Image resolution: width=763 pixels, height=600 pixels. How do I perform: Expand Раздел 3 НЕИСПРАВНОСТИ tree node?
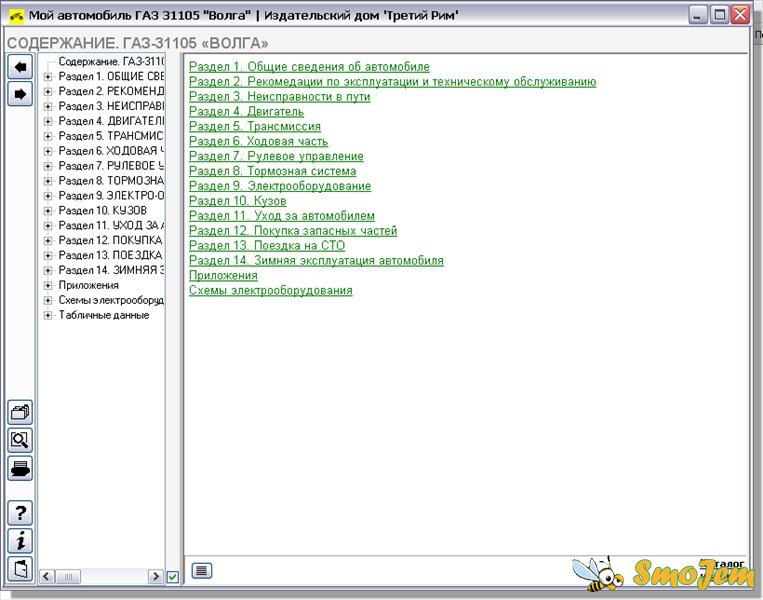48,106
